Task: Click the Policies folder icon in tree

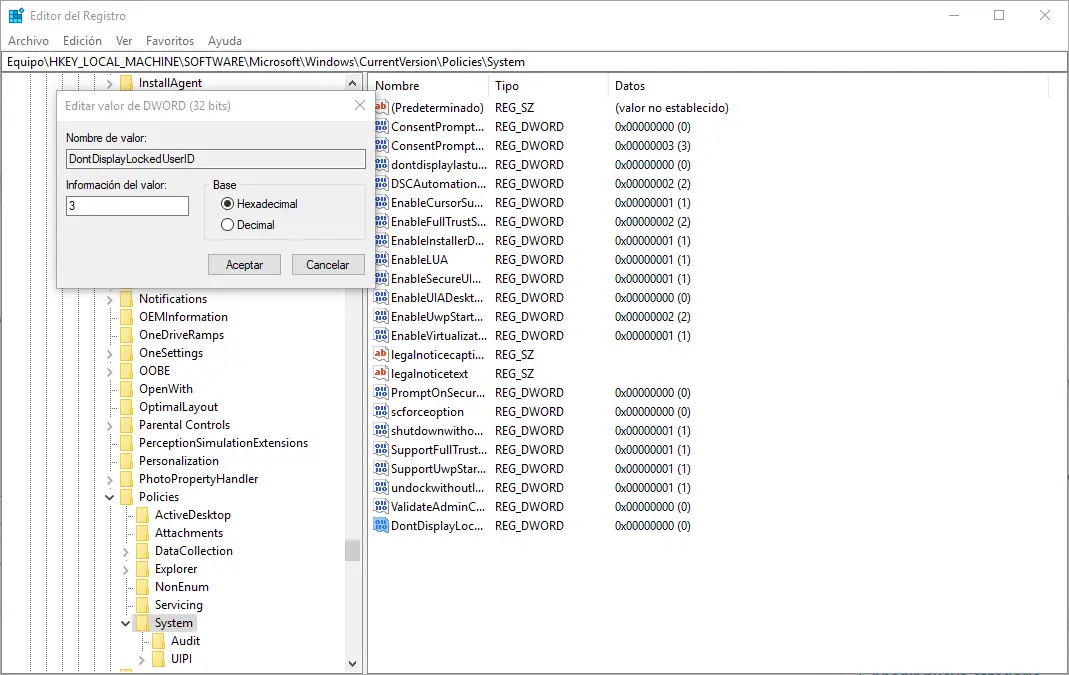Action: (x=126, y=497)
